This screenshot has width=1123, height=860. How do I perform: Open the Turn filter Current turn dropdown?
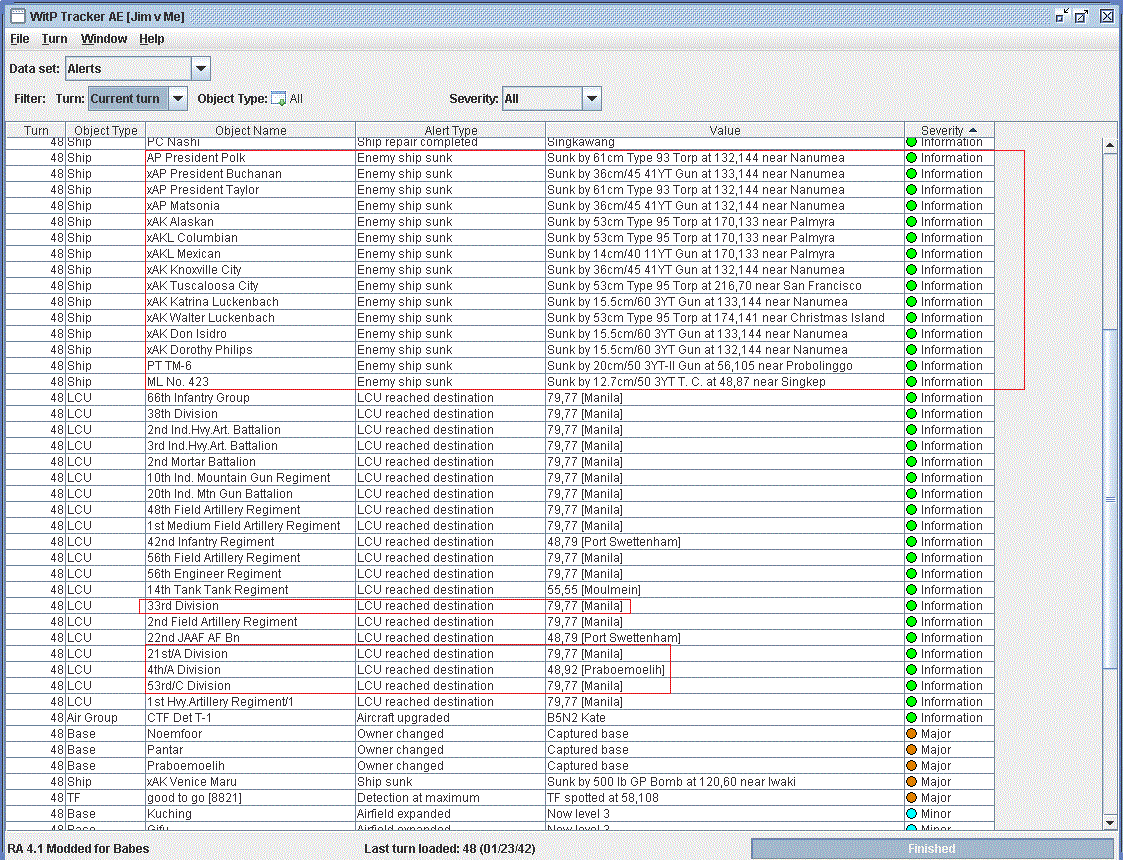pos(178,99)
